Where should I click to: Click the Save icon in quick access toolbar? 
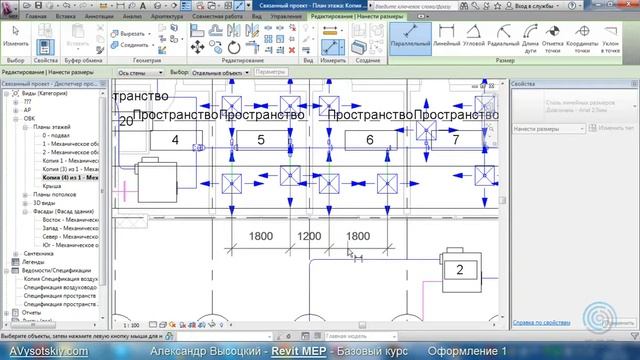38,6
